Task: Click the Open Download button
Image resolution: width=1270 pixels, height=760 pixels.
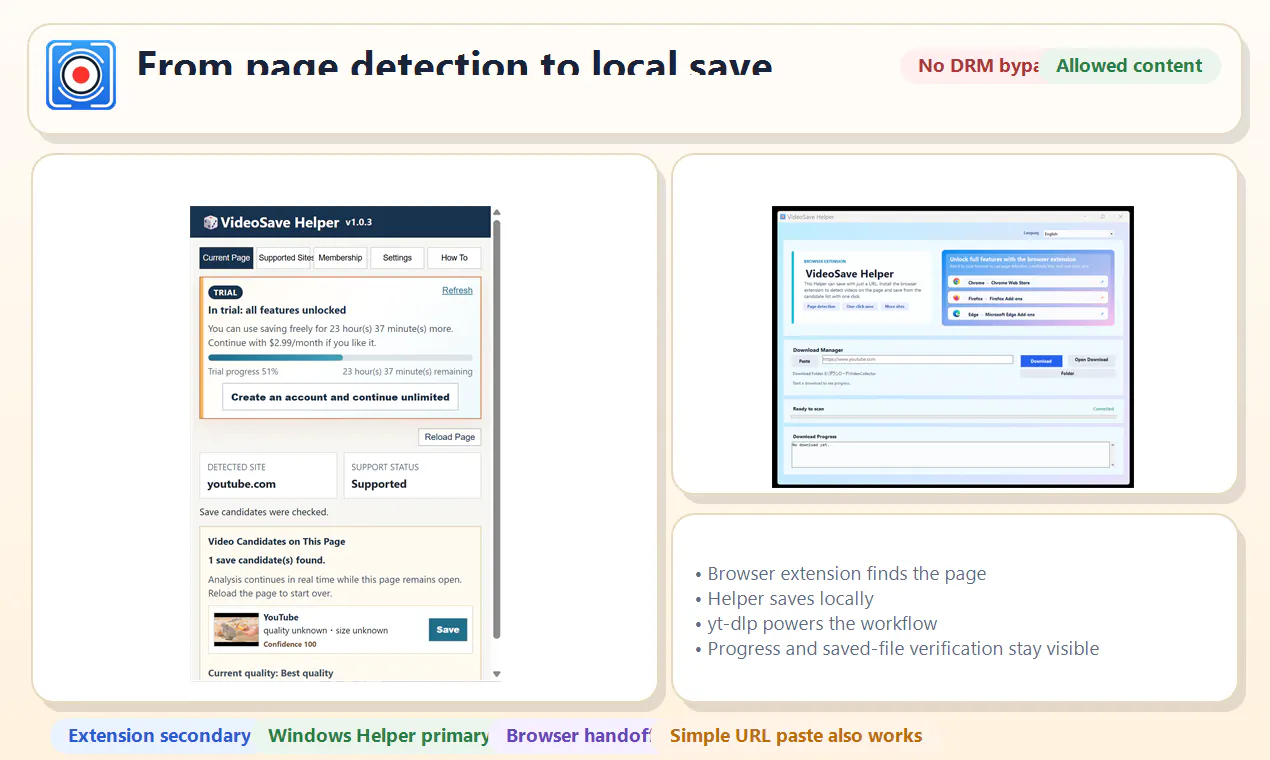Action: coord(1091,360)
